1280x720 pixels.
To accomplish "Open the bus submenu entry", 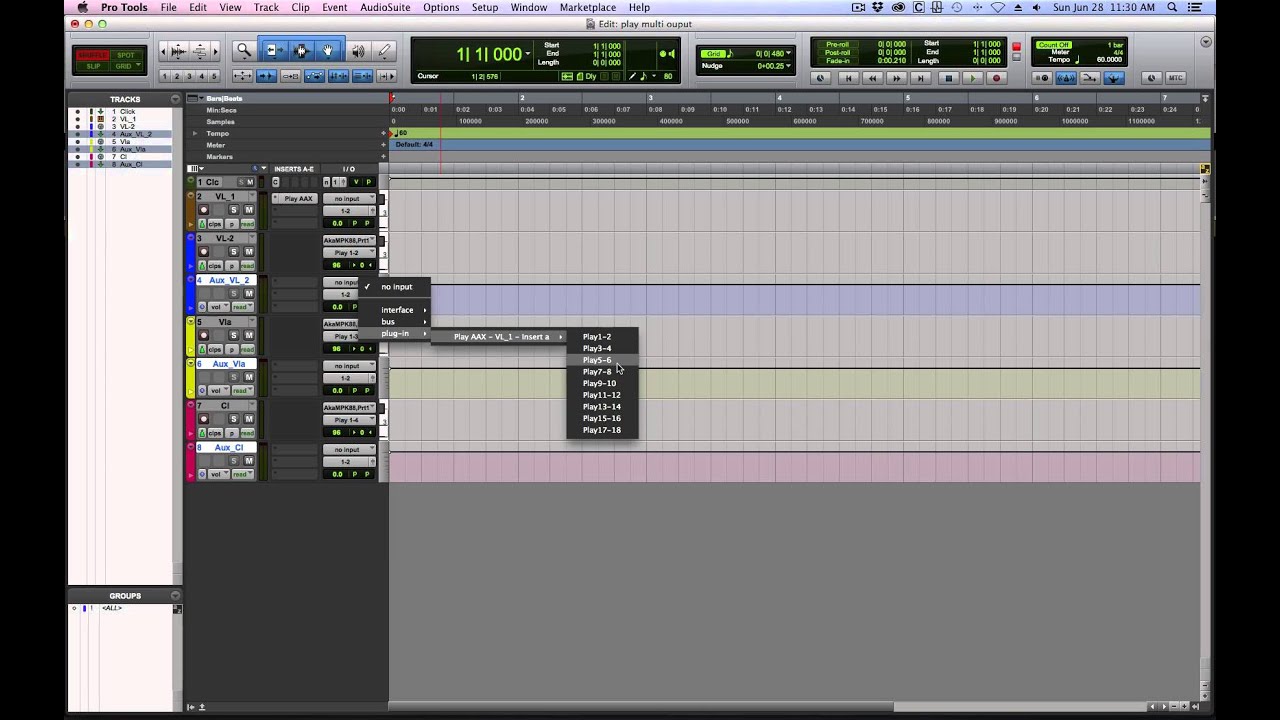I will tap(394, 322).
